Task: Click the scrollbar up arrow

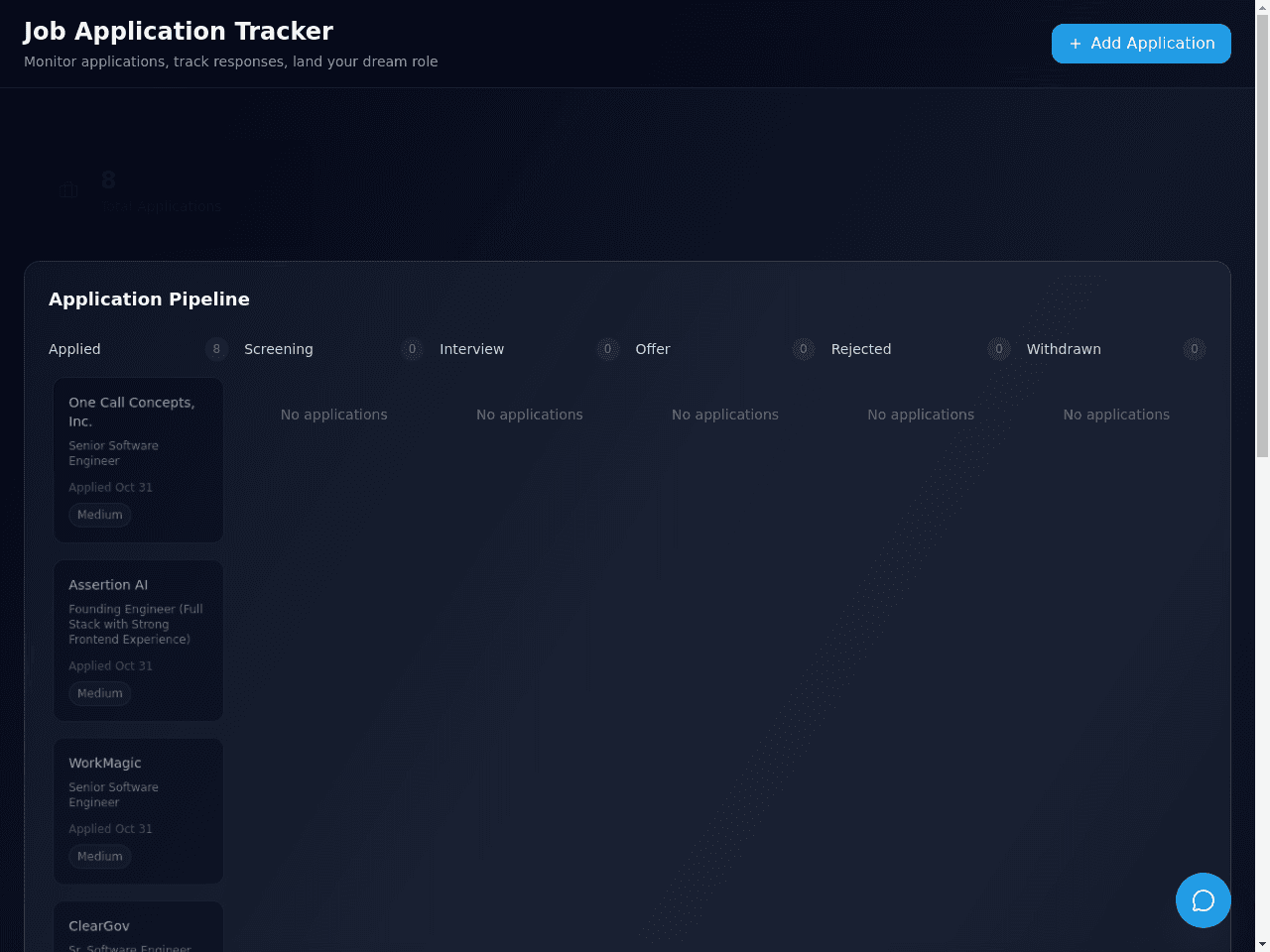Action: (1262, 6)
